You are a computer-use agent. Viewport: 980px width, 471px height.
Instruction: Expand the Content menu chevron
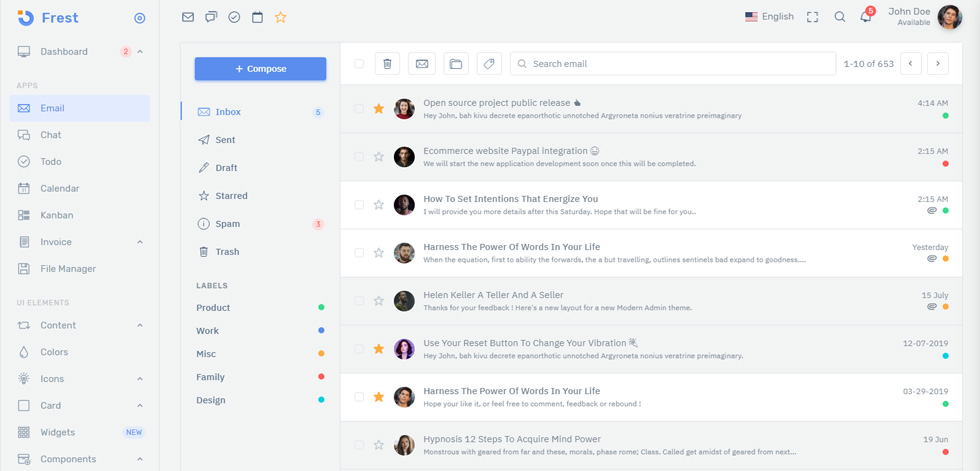(140, 325)
